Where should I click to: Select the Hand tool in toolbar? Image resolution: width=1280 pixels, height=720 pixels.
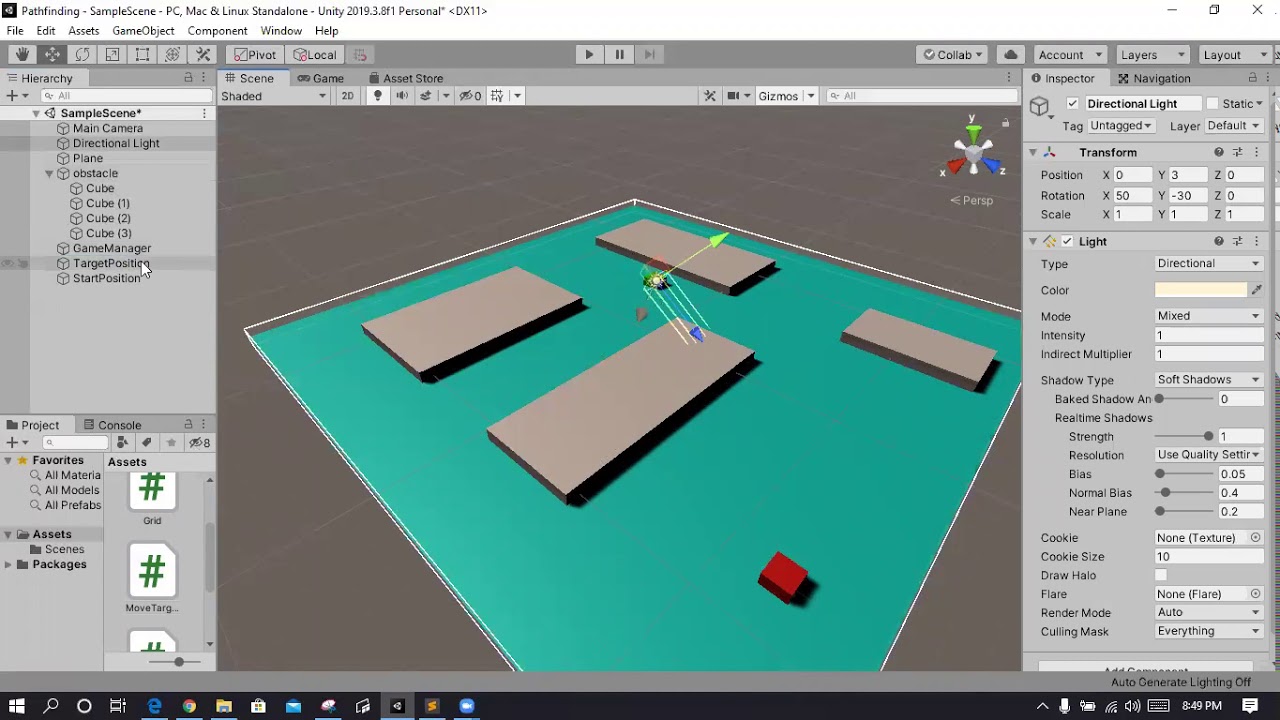(x=22, y=55)
